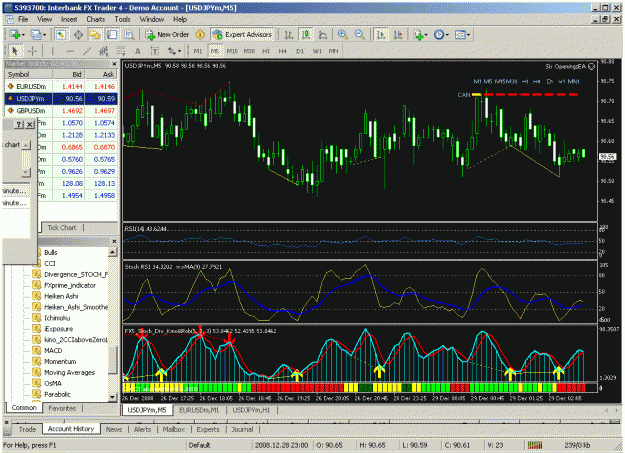Toggle the Terminal window icon
This screenshot has width=625, height=453.
point(112,35)
